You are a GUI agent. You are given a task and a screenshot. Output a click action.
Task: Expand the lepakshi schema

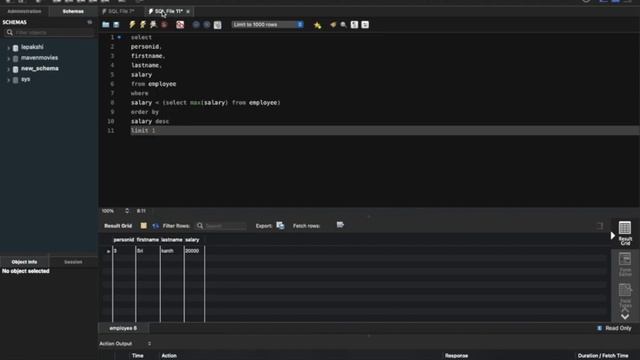pyautogui.click(x=9, y=48)
